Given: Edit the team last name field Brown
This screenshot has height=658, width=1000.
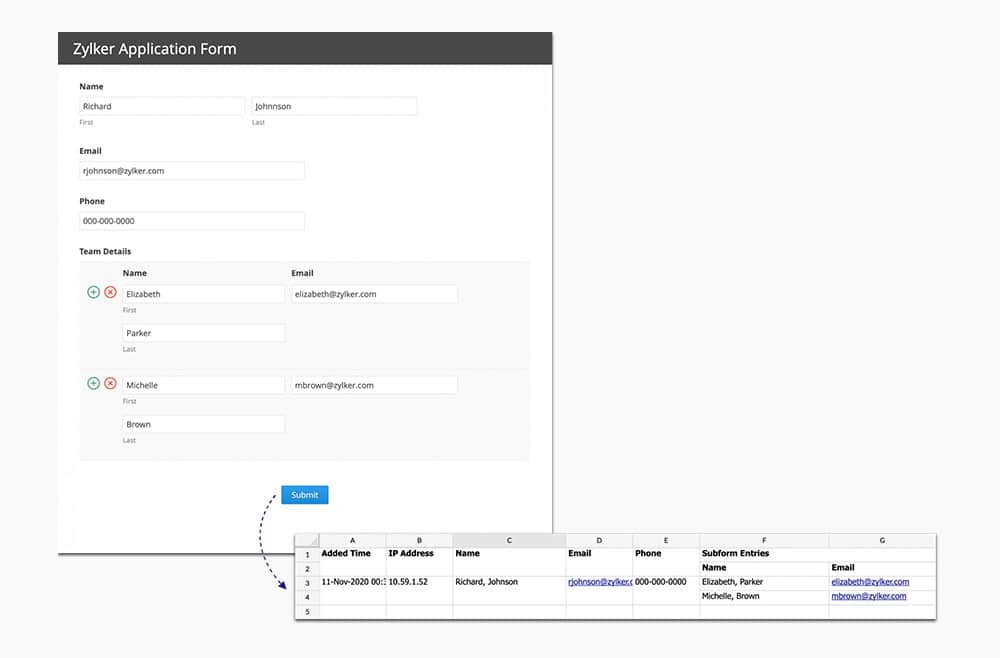Looking at the screenshot, I should [x=203, y=424].
